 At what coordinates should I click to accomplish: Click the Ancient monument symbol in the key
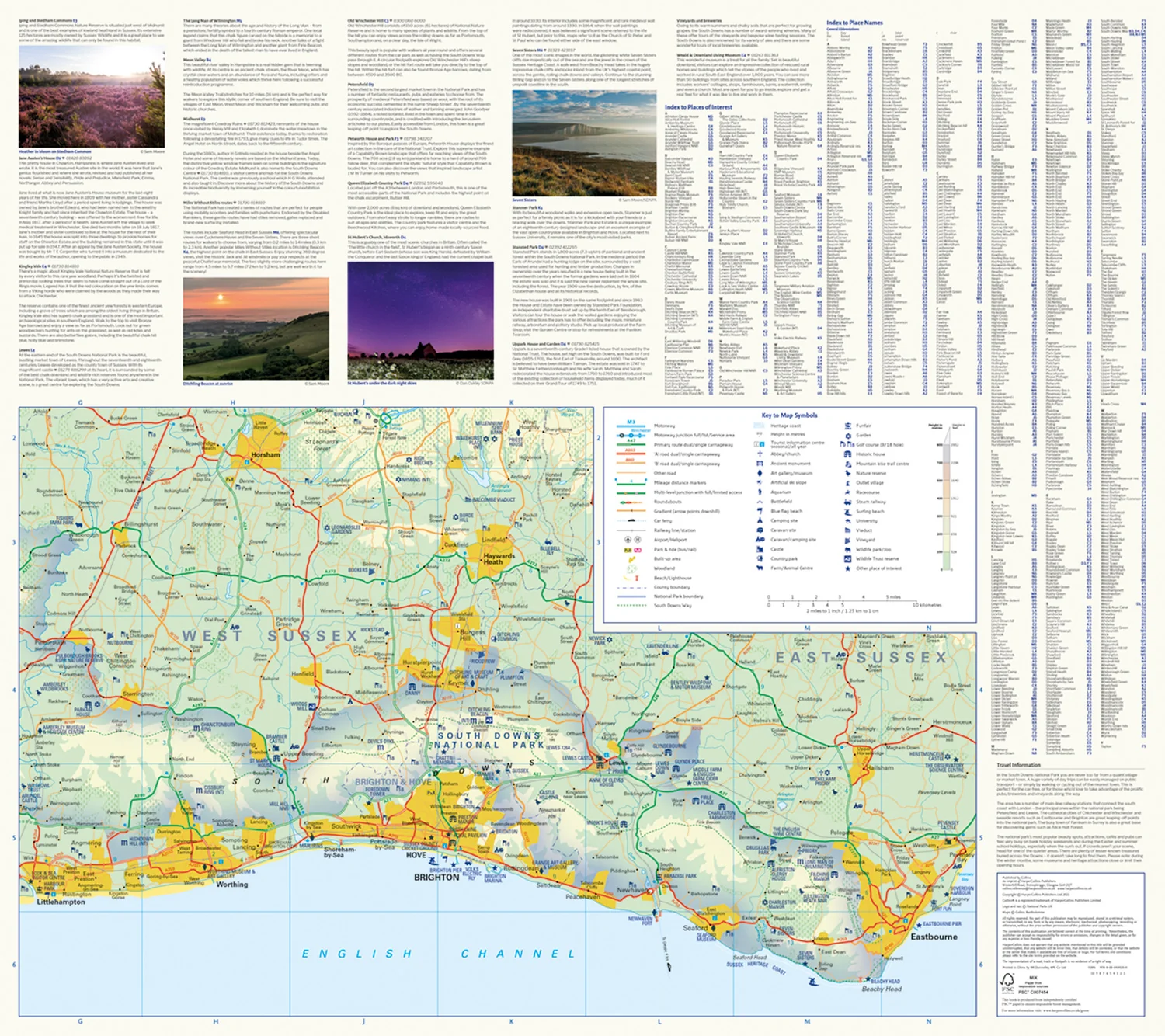tap(760, 464)
